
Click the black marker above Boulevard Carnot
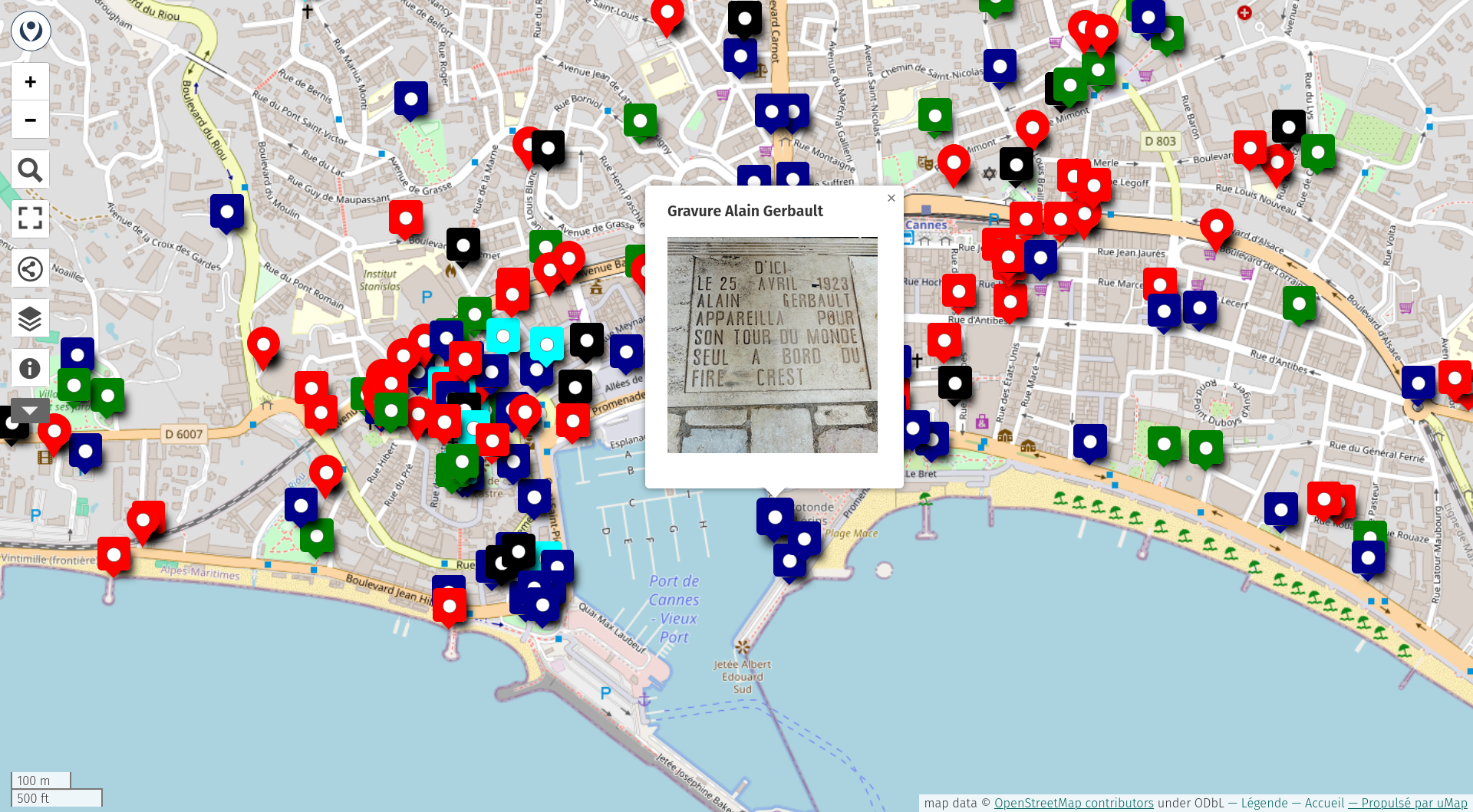pos(745,18)
